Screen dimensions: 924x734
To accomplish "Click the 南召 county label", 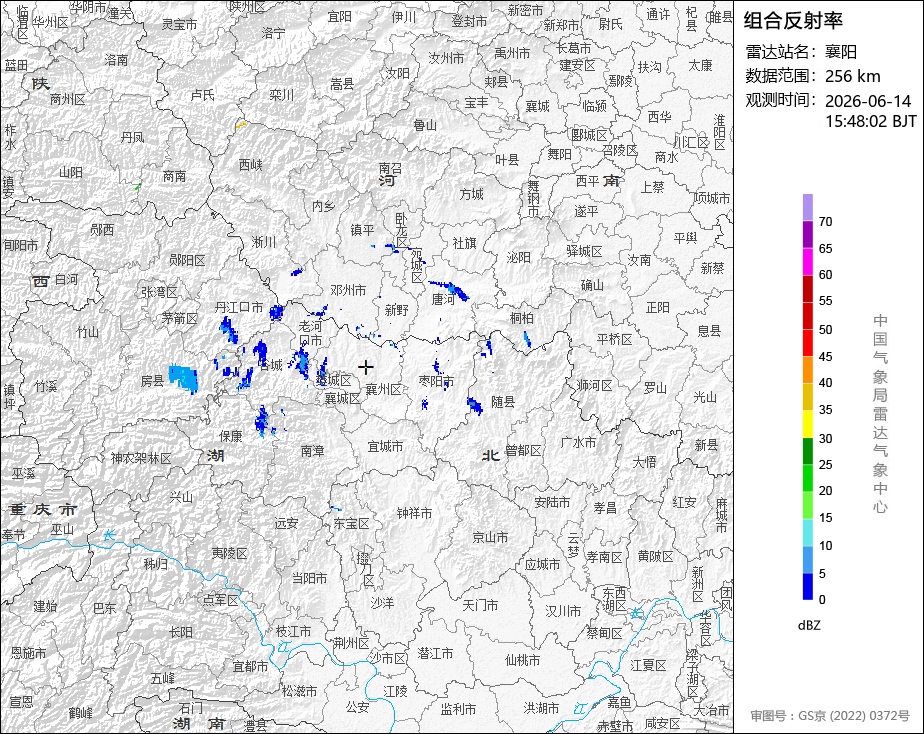I will 390,168.
